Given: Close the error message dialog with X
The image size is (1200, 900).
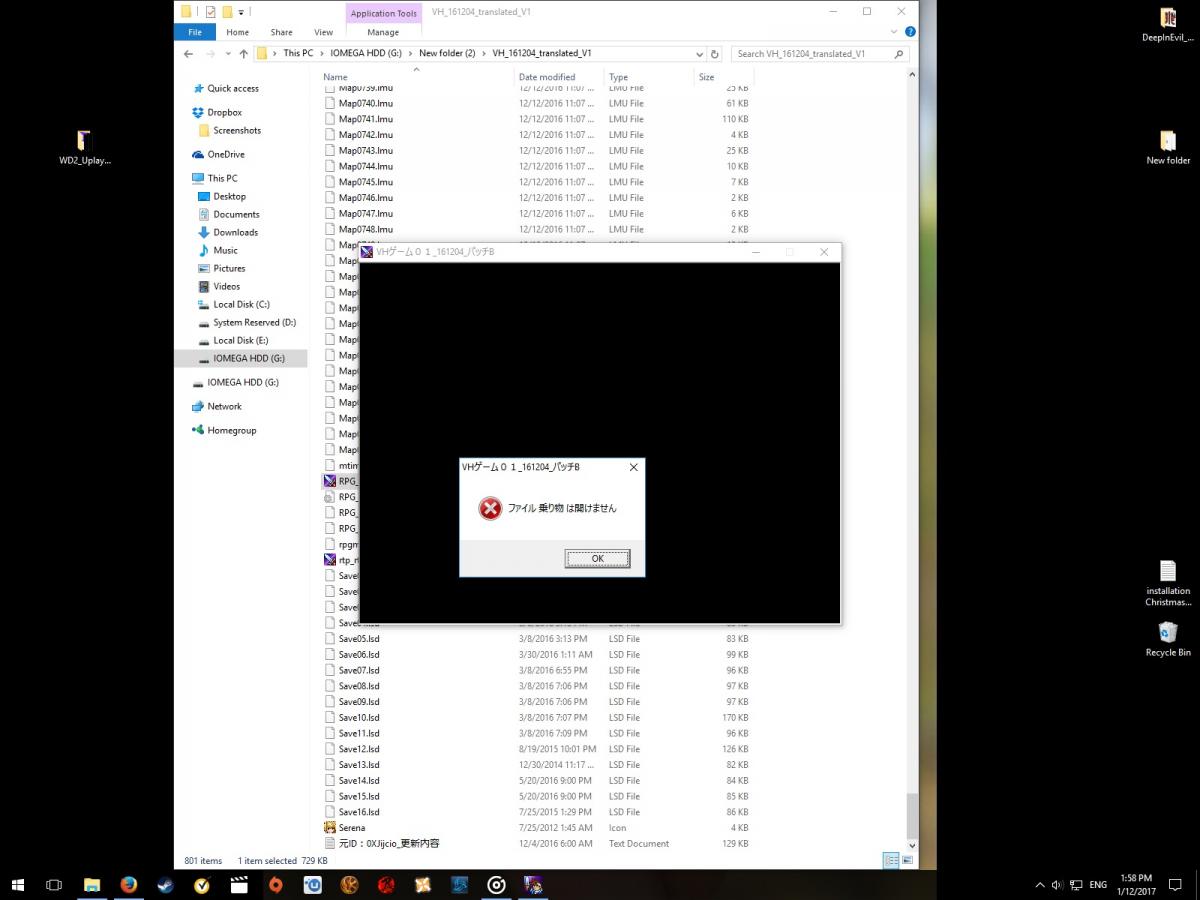Looking at the screenshot, I should coord(633,467).
